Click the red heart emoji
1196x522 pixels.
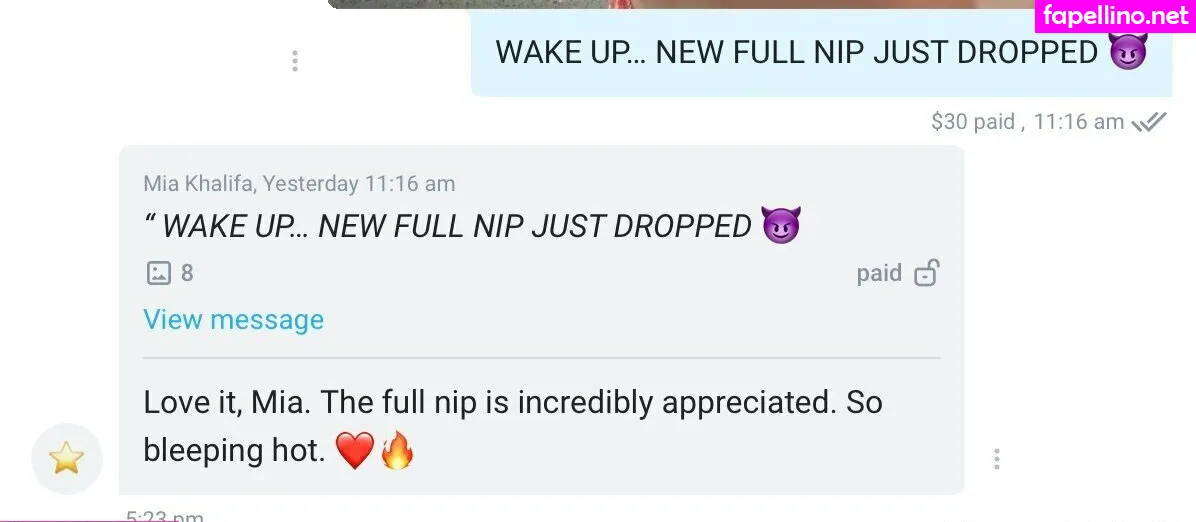355,451
